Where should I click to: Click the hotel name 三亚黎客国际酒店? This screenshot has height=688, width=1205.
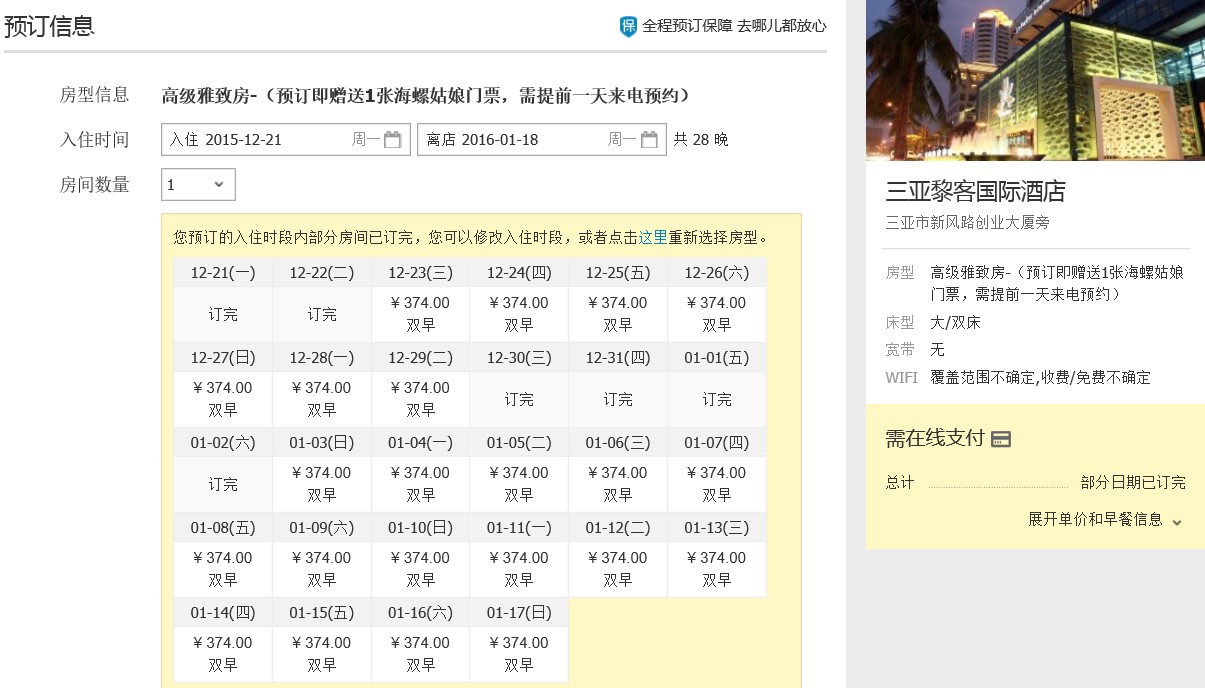[x=976, y=191]
